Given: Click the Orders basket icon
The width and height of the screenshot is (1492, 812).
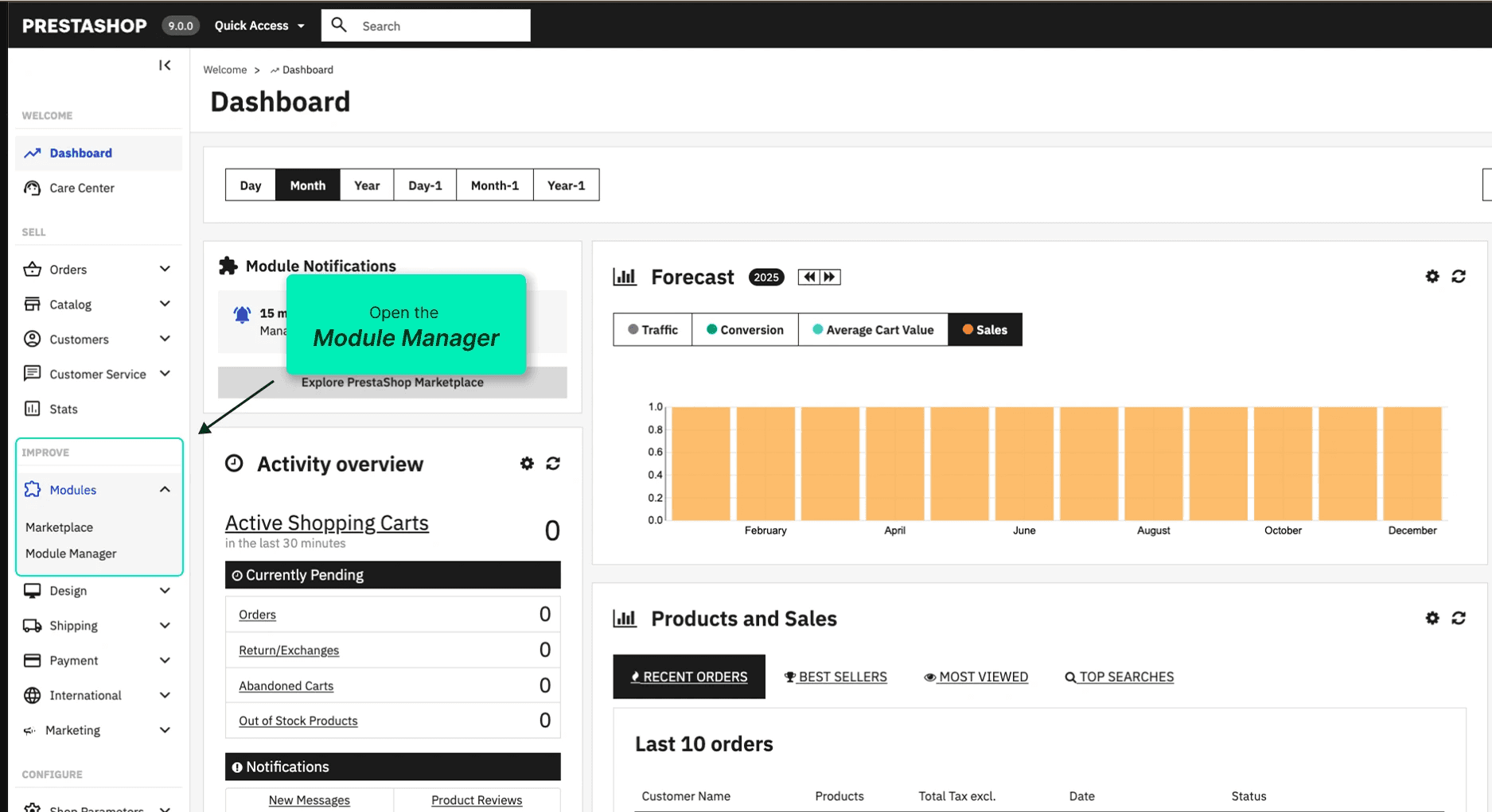Looking at the screenshot, I should click(32, 269).
